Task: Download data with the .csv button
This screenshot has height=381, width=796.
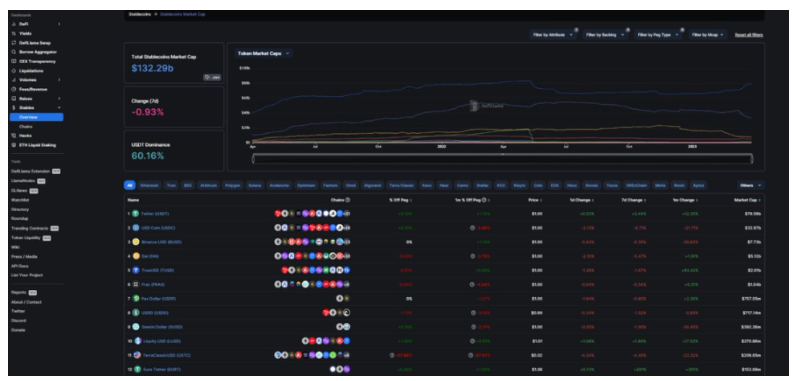Action: click(212, 78)
